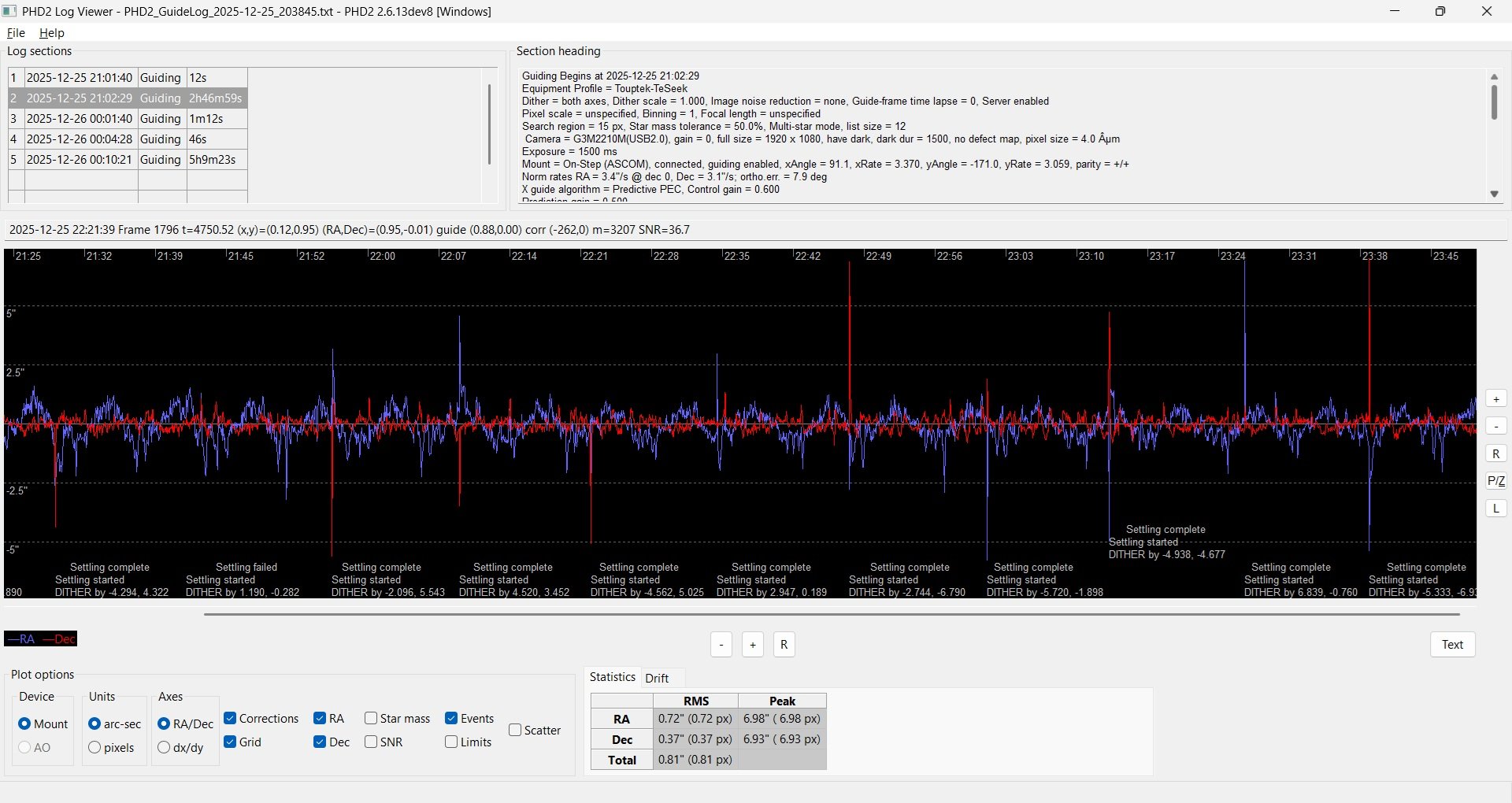Enable the Scatter checkbox
Viewport: 1512px width, 803px height.
(x=515, y=730)
